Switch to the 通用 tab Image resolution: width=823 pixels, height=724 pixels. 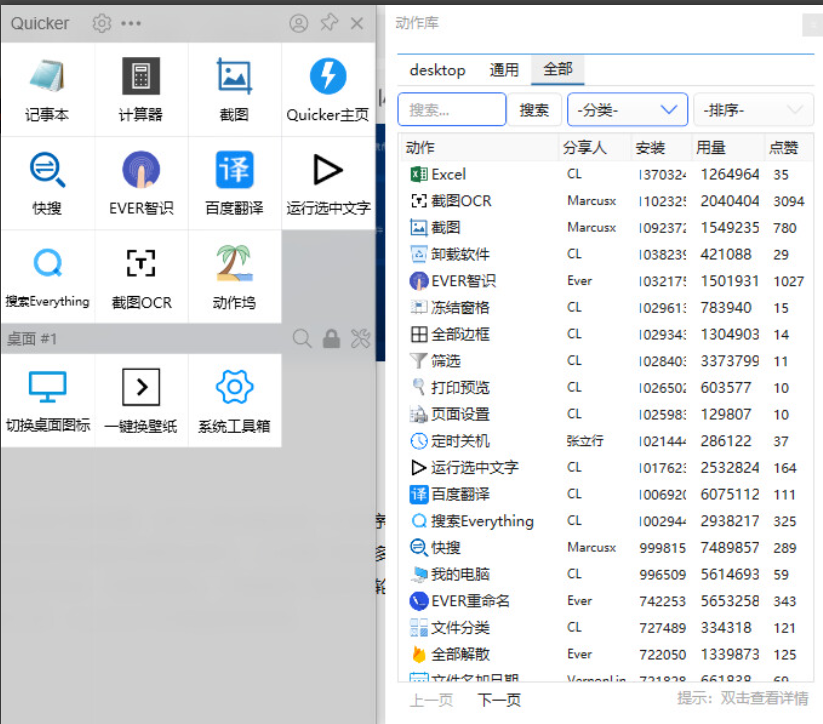tap(504, 70)
